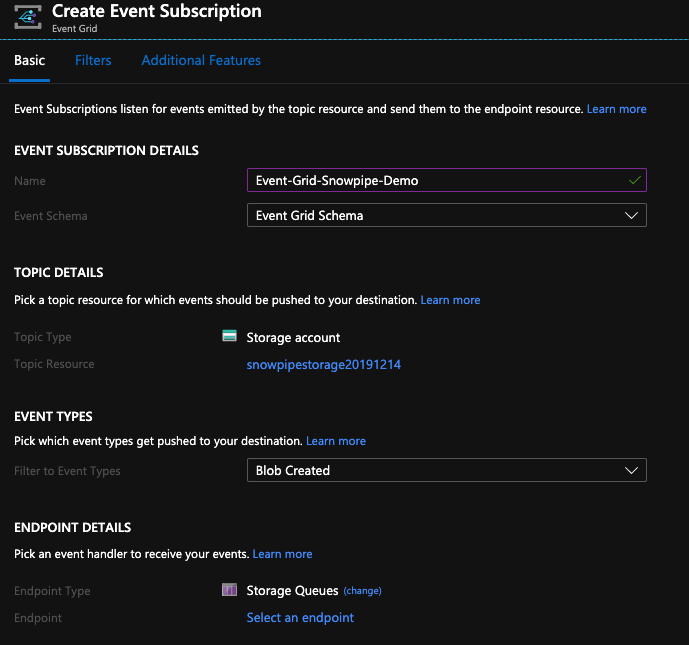Viewport: 689px width, 645px height.
Task: Click the Name field label
Action: click(x=30, y=181)
